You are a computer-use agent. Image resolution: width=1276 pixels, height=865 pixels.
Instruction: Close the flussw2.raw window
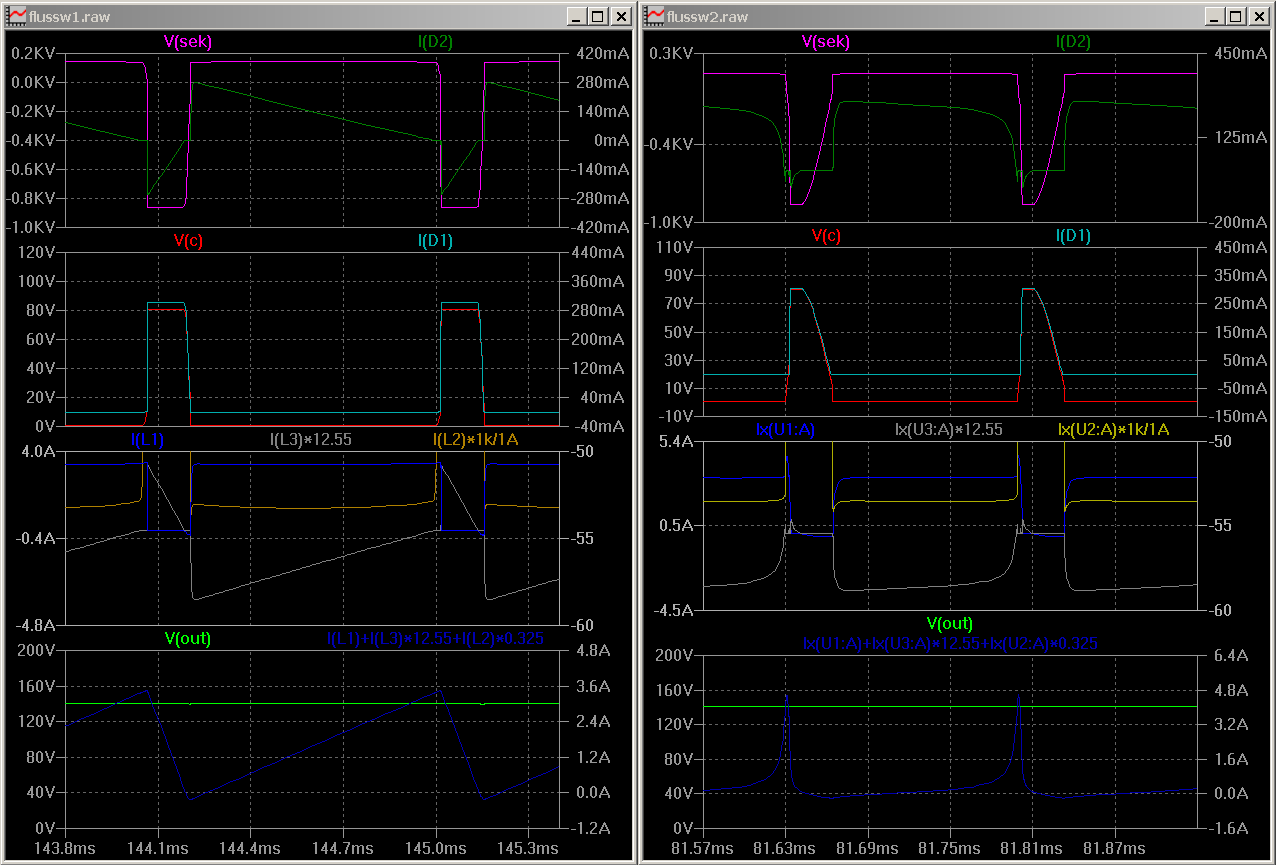(x=1258, y=16)
